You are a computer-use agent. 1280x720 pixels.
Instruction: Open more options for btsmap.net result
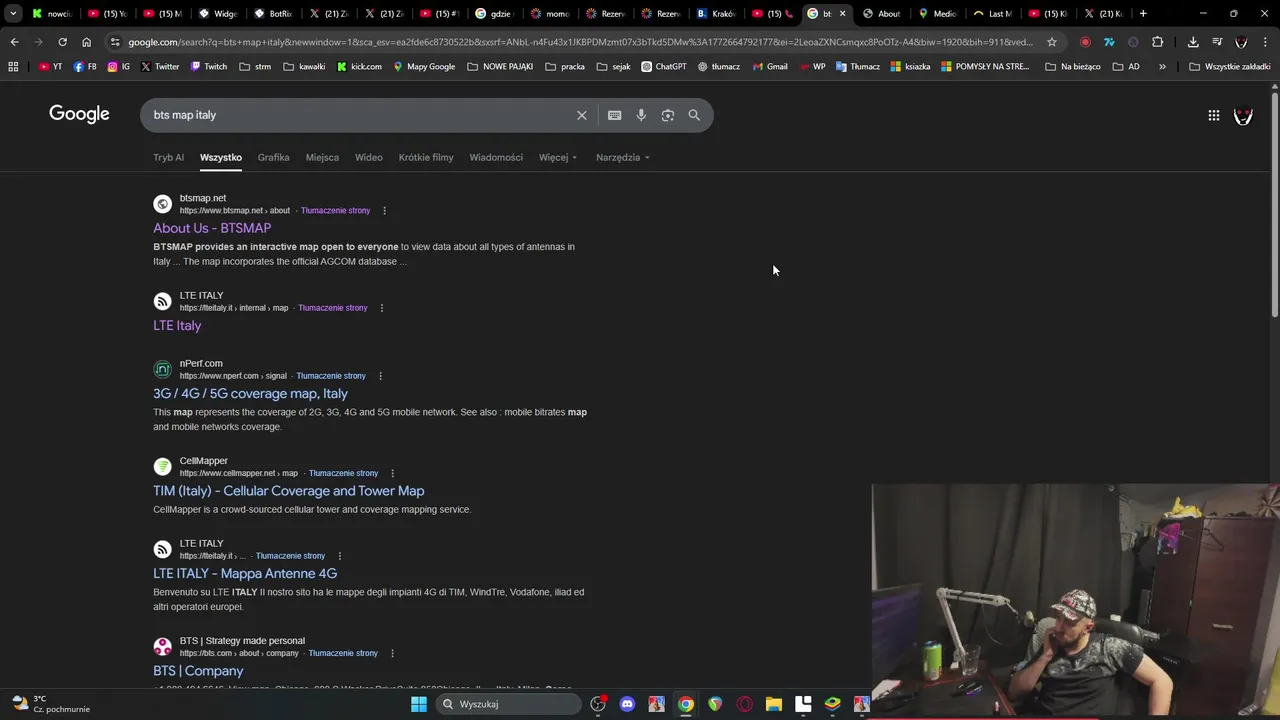click(x=384, y=211)
